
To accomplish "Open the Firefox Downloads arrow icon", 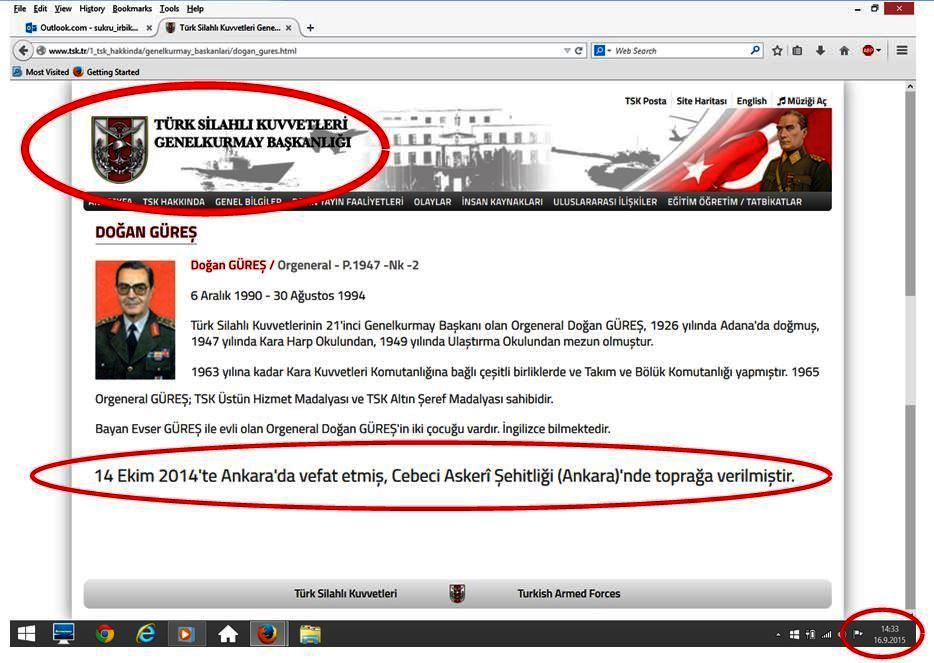I will tap(821, 51).
